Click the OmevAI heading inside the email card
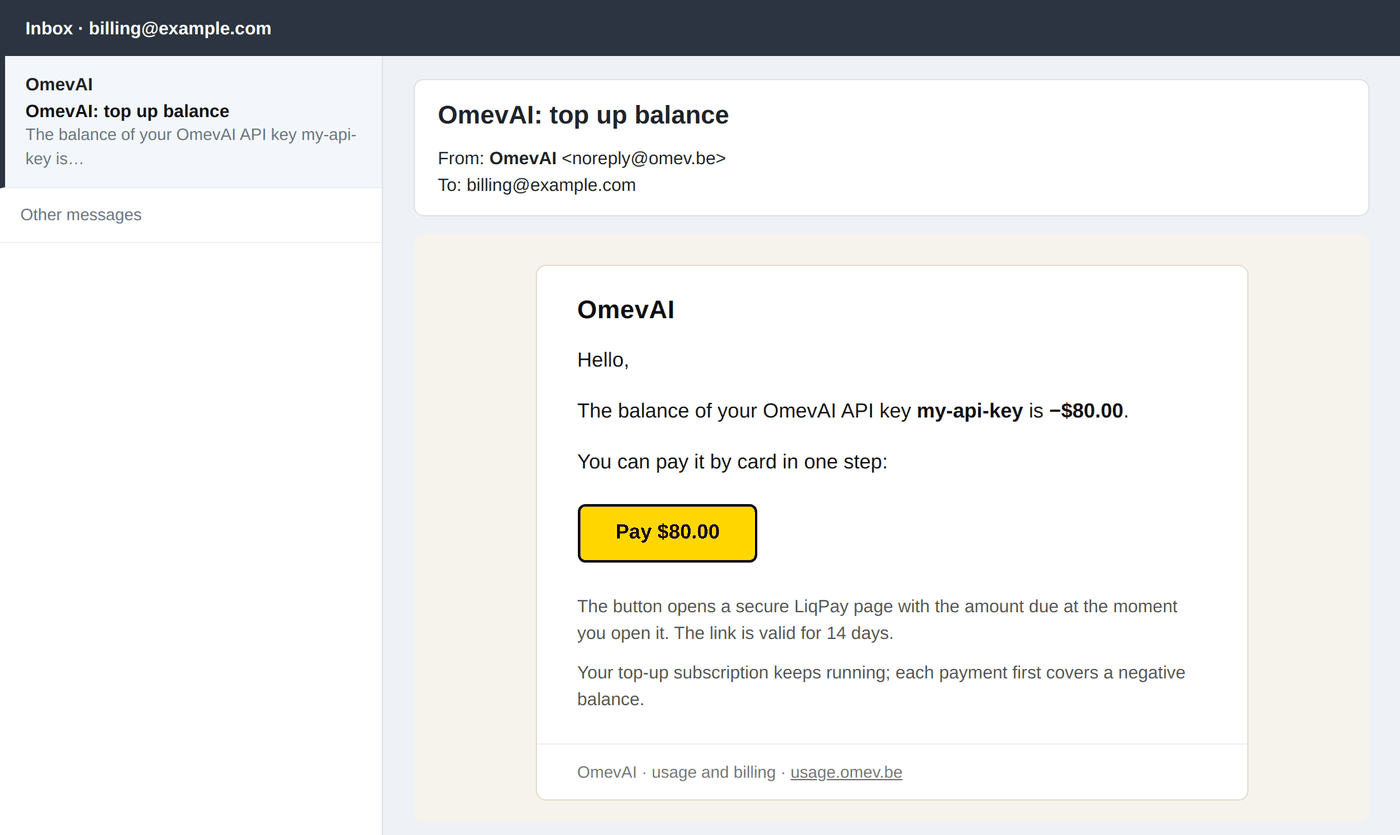This screenshot has height=835, width=1400. click(x=626, y=310)
